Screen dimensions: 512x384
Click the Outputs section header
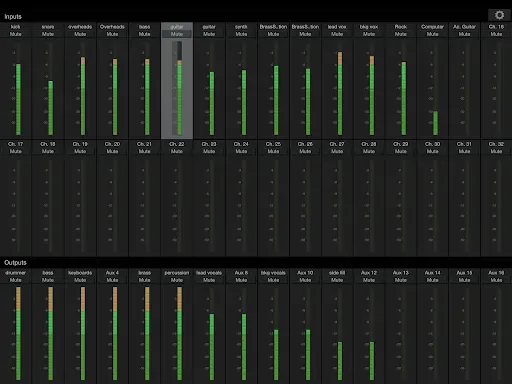click(15, 262)
